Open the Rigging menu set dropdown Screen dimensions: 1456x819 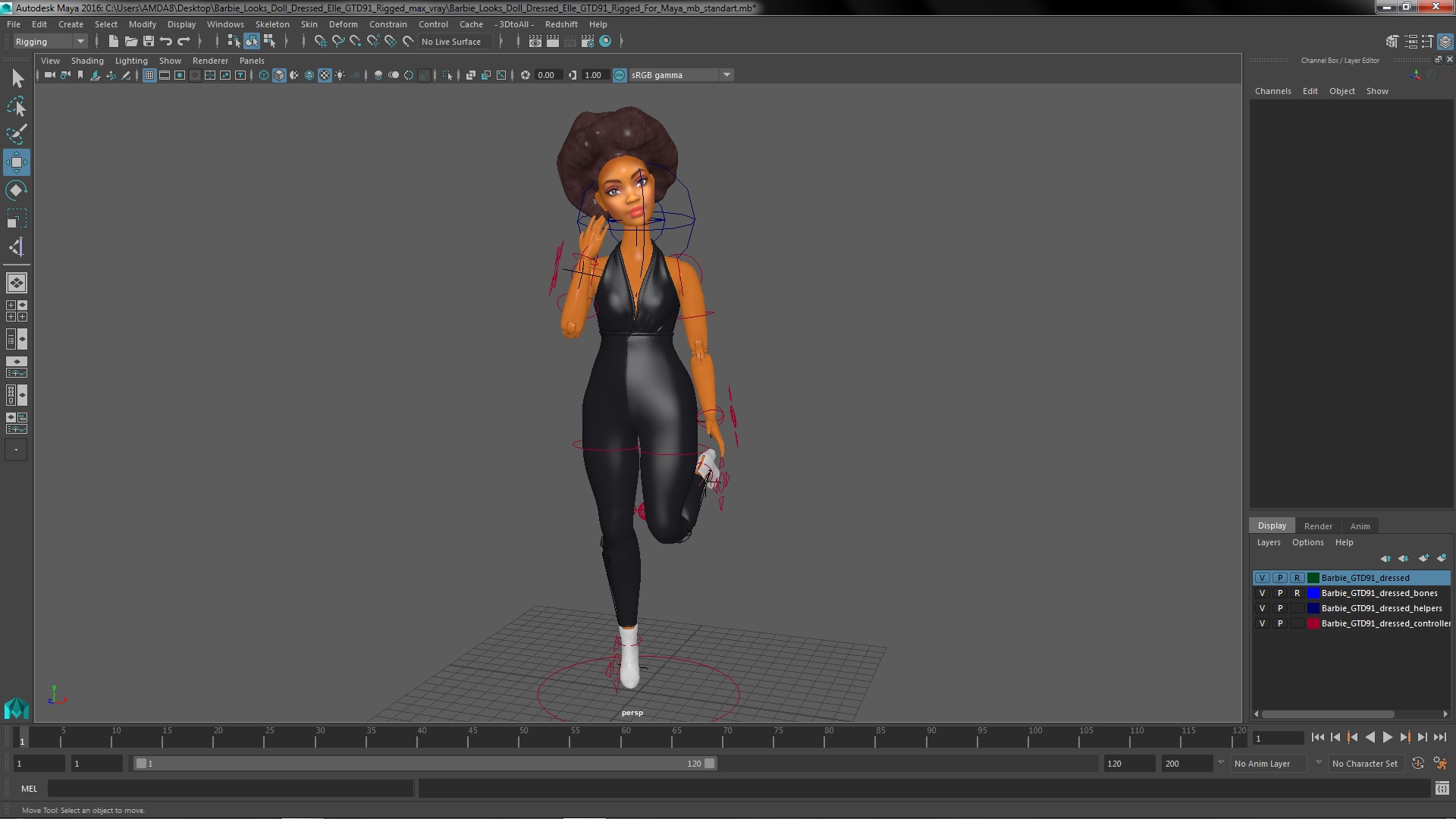[49, 42]
